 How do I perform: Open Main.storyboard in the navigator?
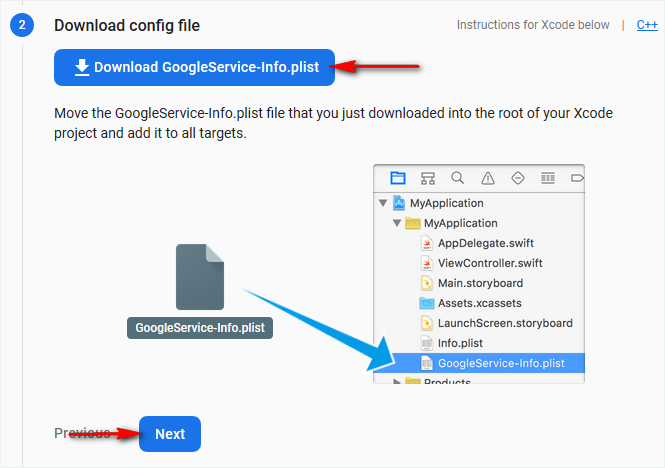[480, 283]
